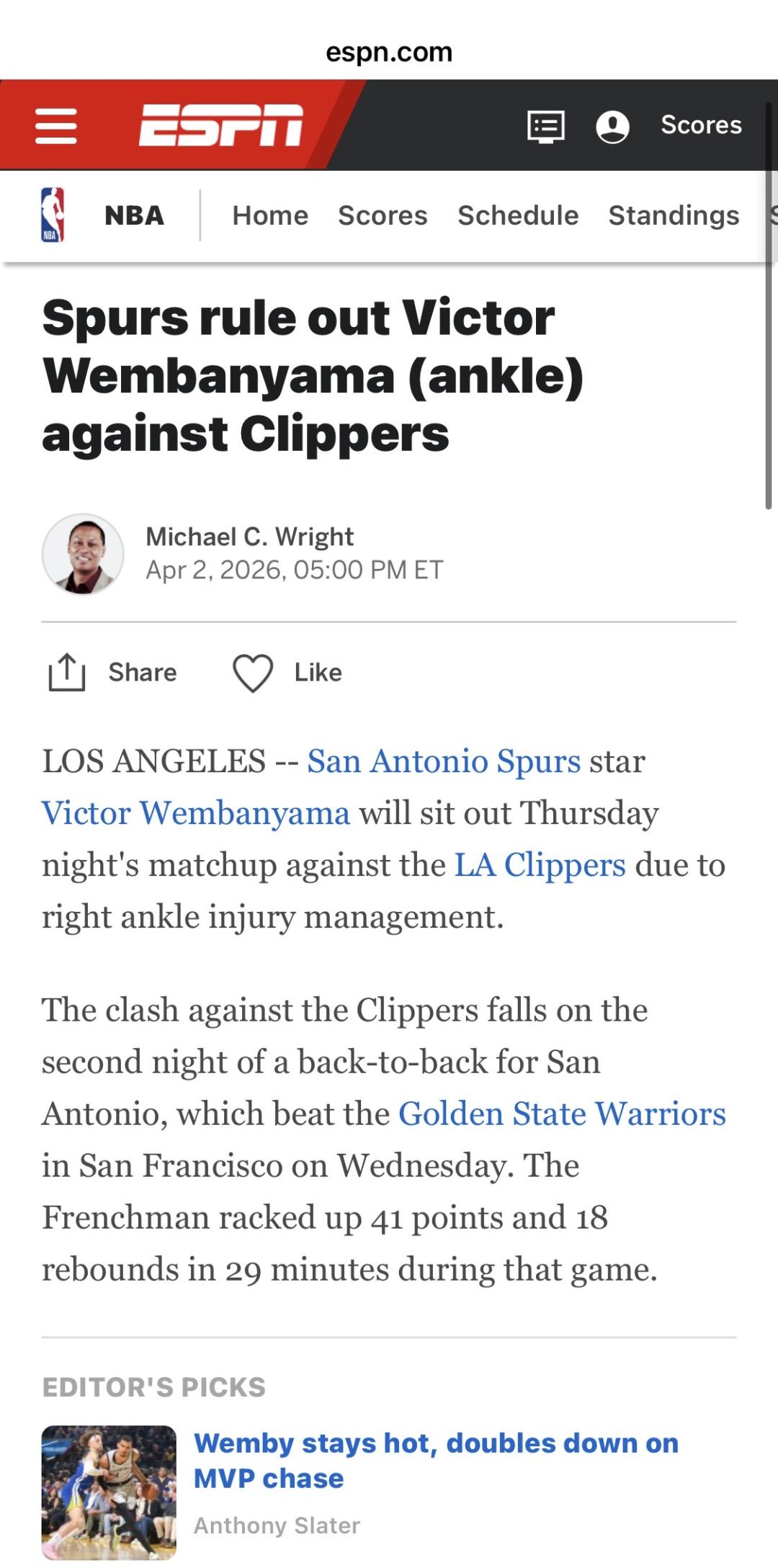Open the Golden State Warriors link

click(562, 1114)
